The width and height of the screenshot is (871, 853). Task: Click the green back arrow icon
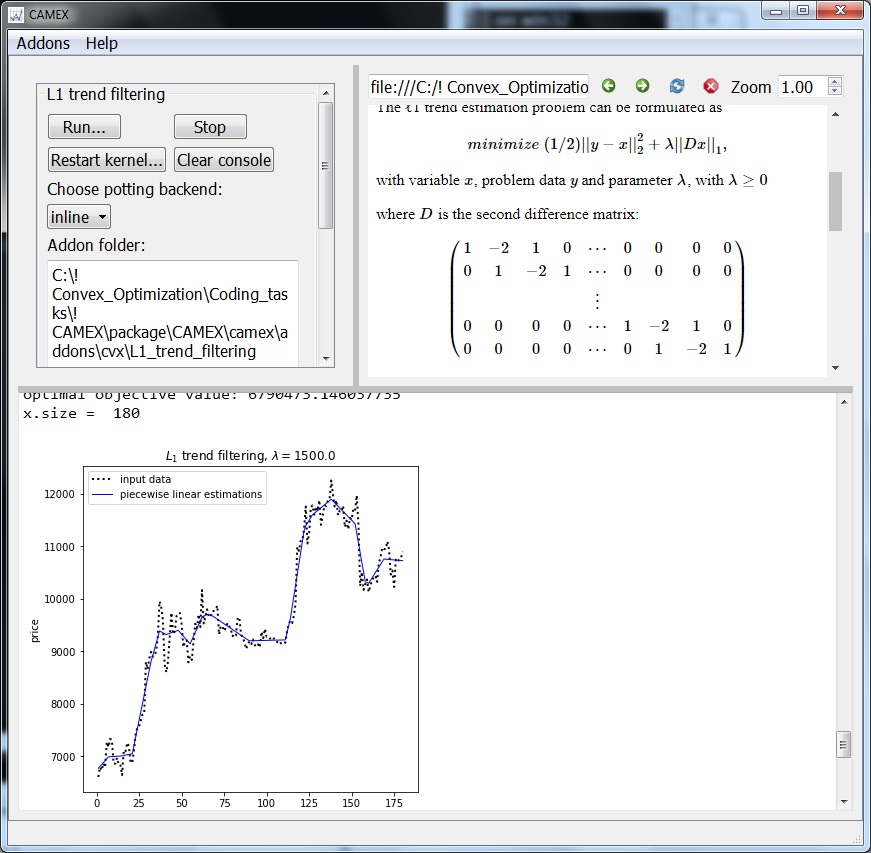(x=608, y=86)
